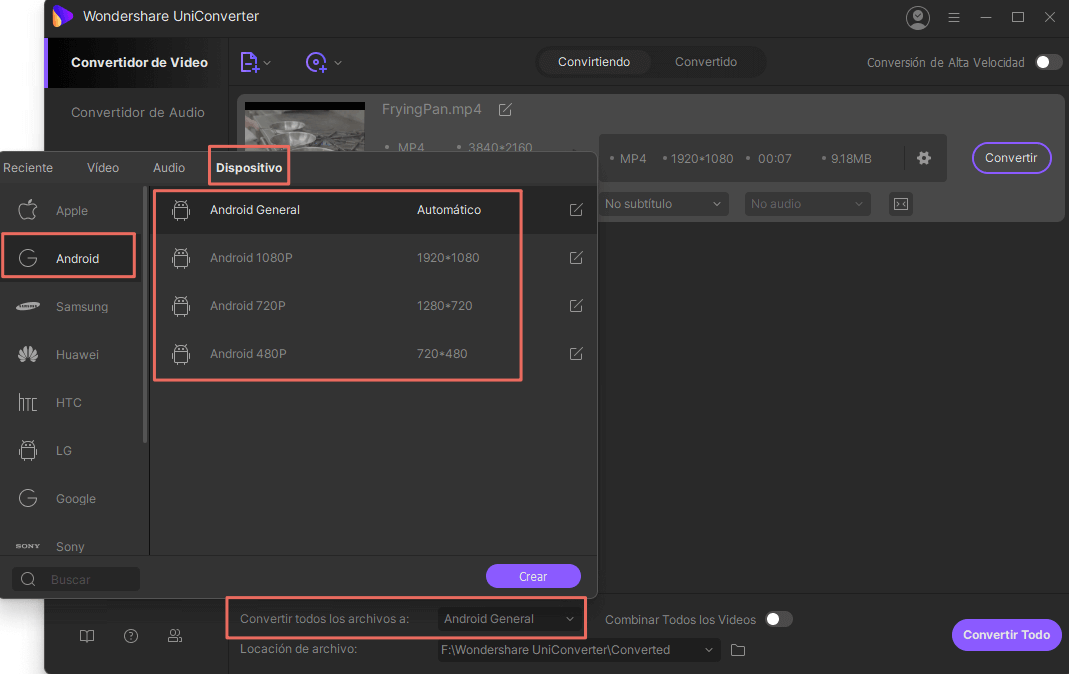Click the search magnifier icon
The image size is (1069, 674).
click(28, 579)
